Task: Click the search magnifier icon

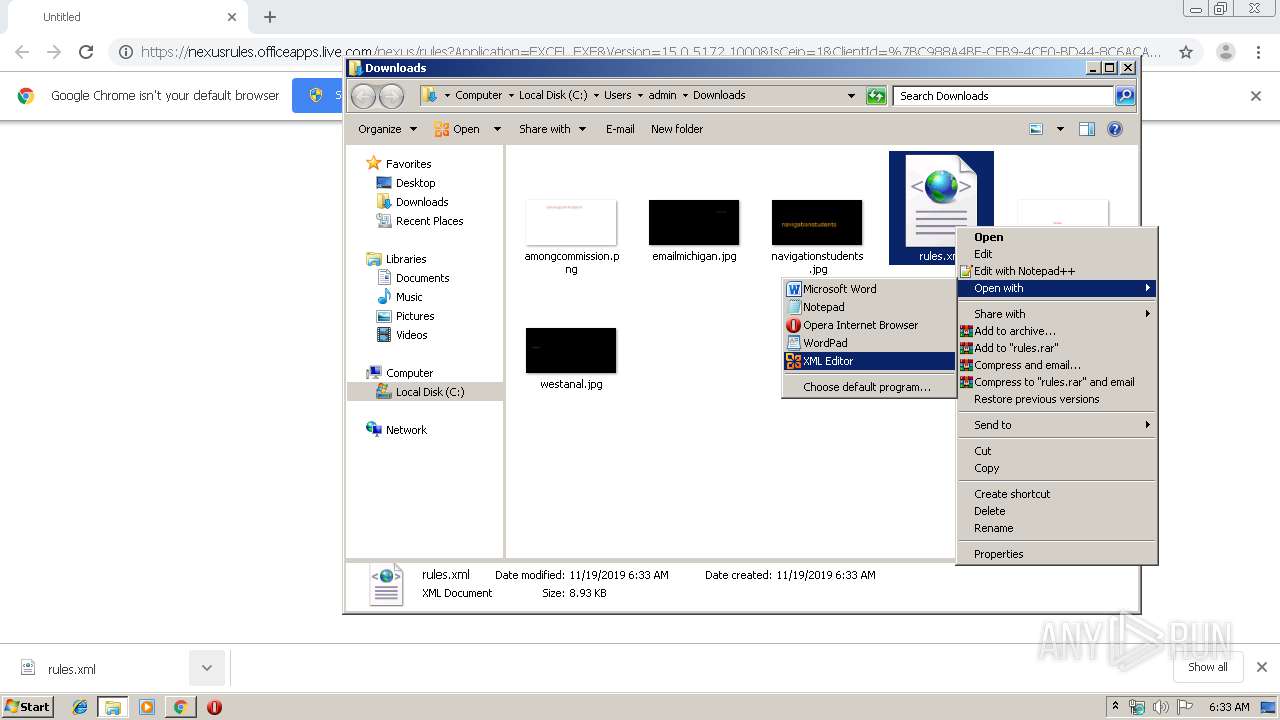Action: (1125, 96)
